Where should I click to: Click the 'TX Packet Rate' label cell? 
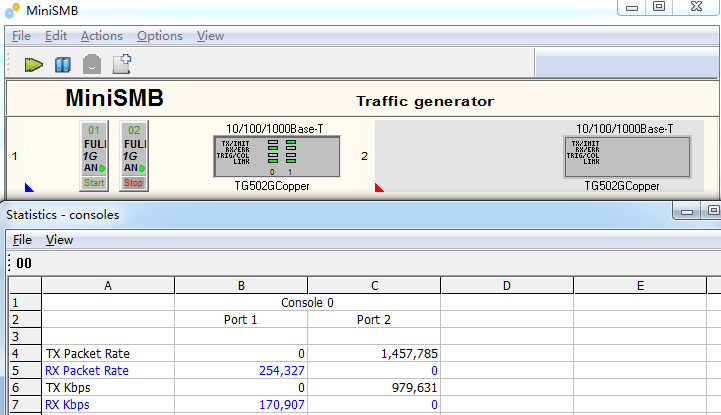click(x=108, y=353)
